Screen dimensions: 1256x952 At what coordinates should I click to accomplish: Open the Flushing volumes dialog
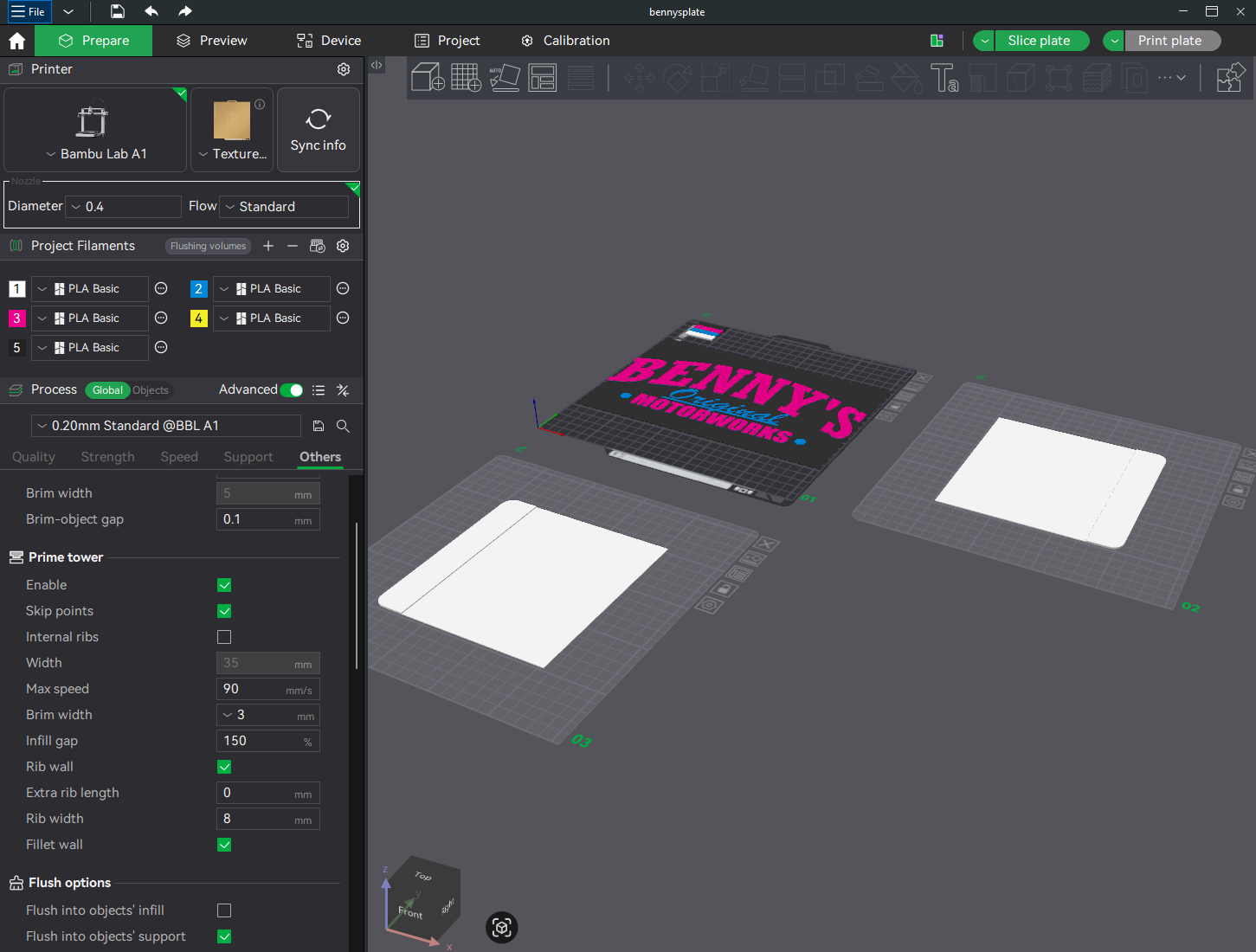click(208, 246)
